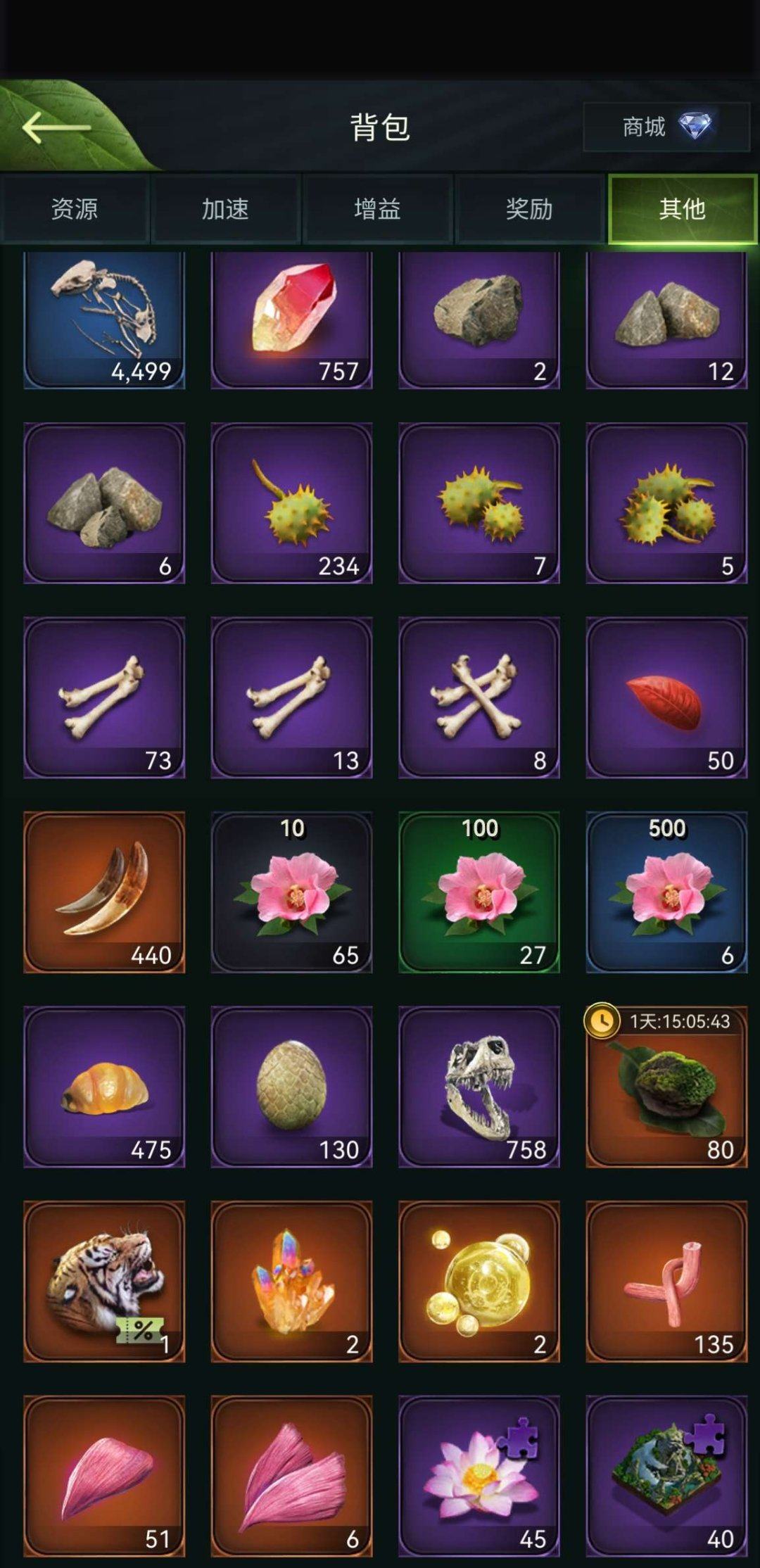Open the dinosaur skull item with 758
The width and height of the screenshot is (760, 1568).
point(479,1087)
